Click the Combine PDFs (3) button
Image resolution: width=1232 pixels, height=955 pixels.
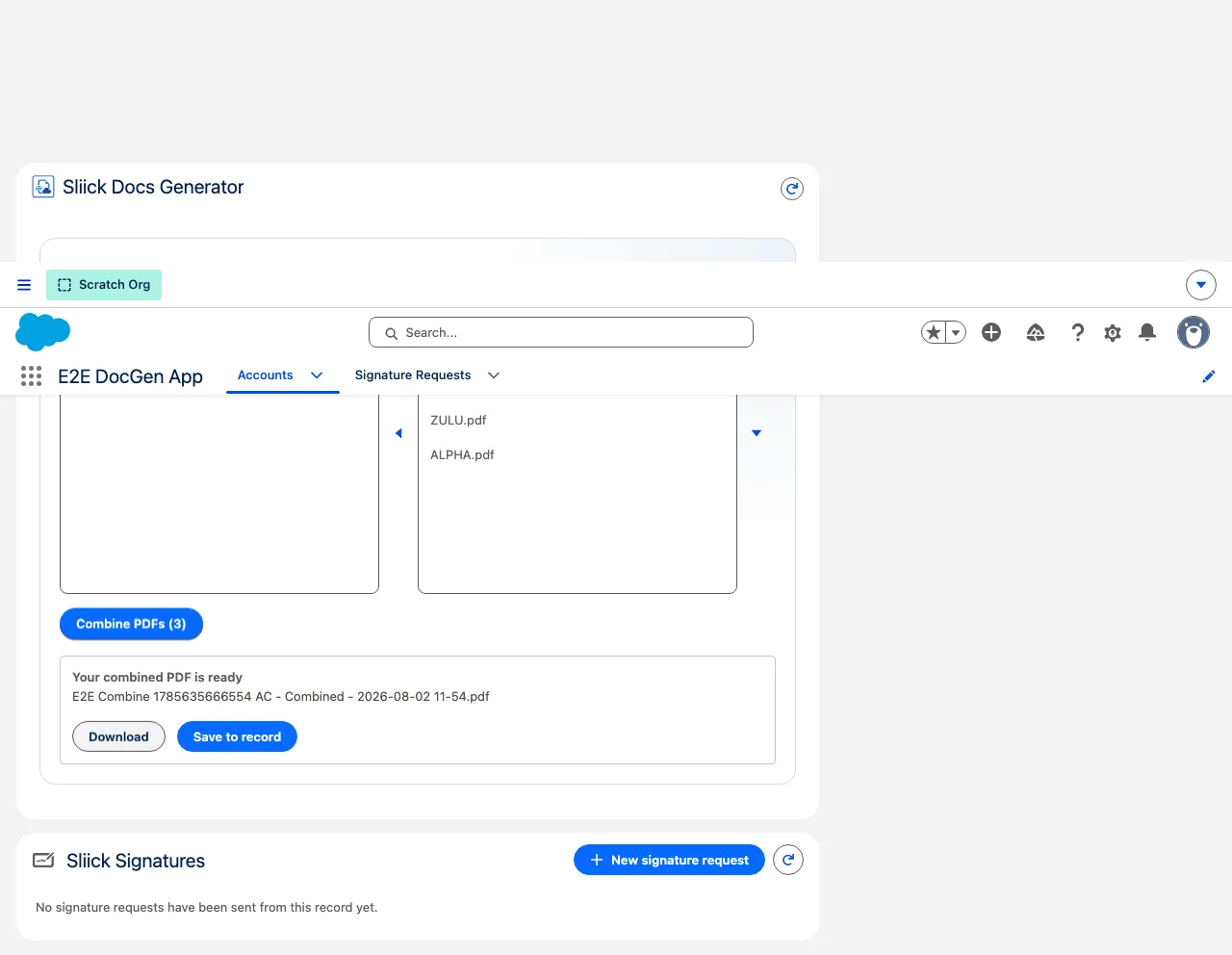(131, 624)
